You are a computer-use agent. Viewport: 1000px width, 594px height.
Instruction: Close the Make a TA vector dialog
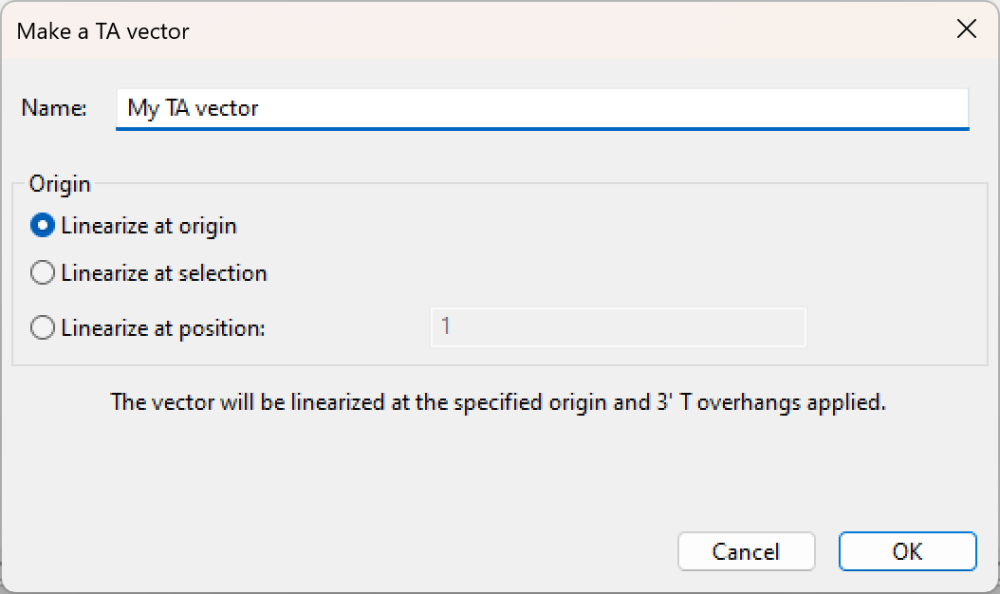965,29
